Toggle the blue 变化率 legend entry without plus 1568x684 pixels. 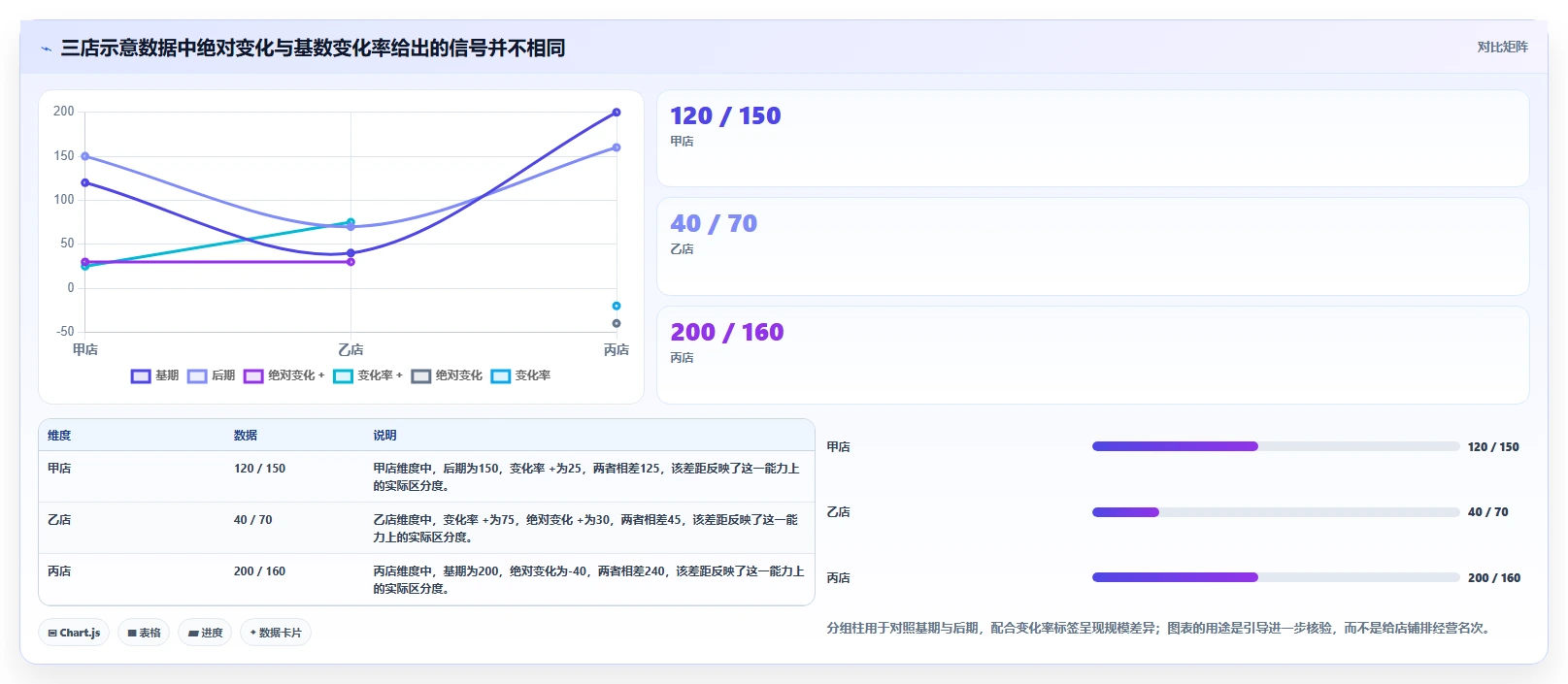click(520, 375)
